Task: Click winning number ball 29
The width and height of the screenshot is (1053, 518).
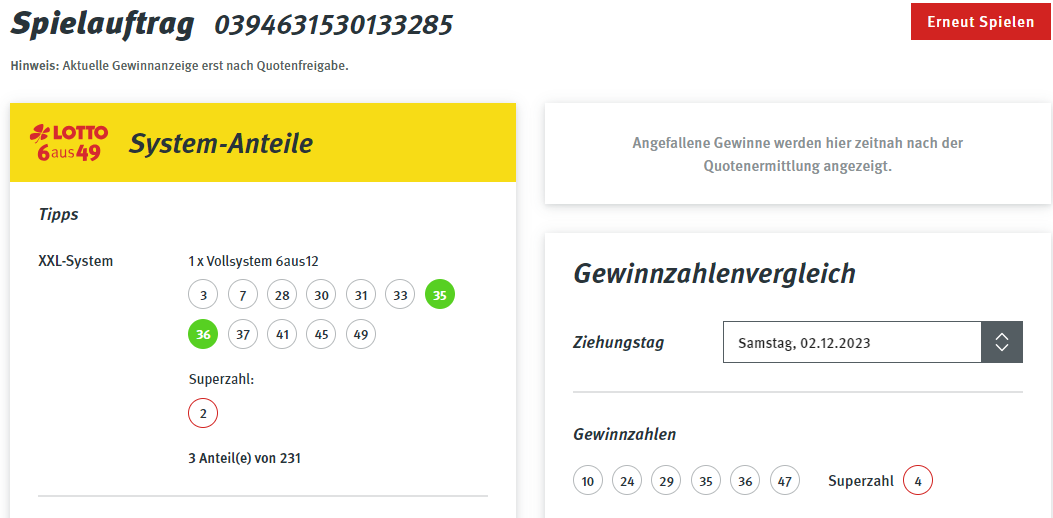Action: point(666,480)
